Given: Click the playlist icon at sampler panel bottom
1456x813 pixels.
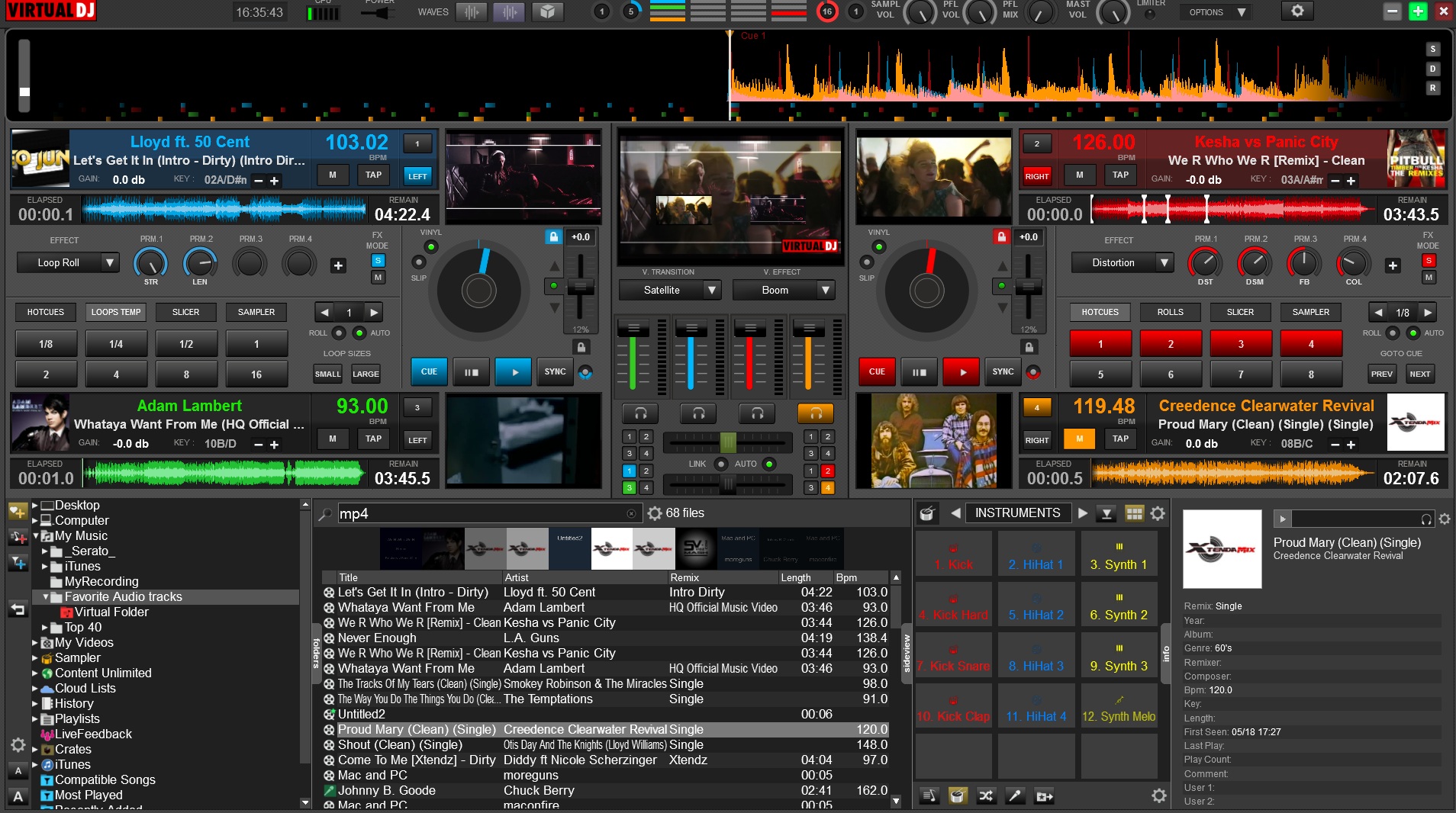Looking at the screenshot, I should point(929,796).
